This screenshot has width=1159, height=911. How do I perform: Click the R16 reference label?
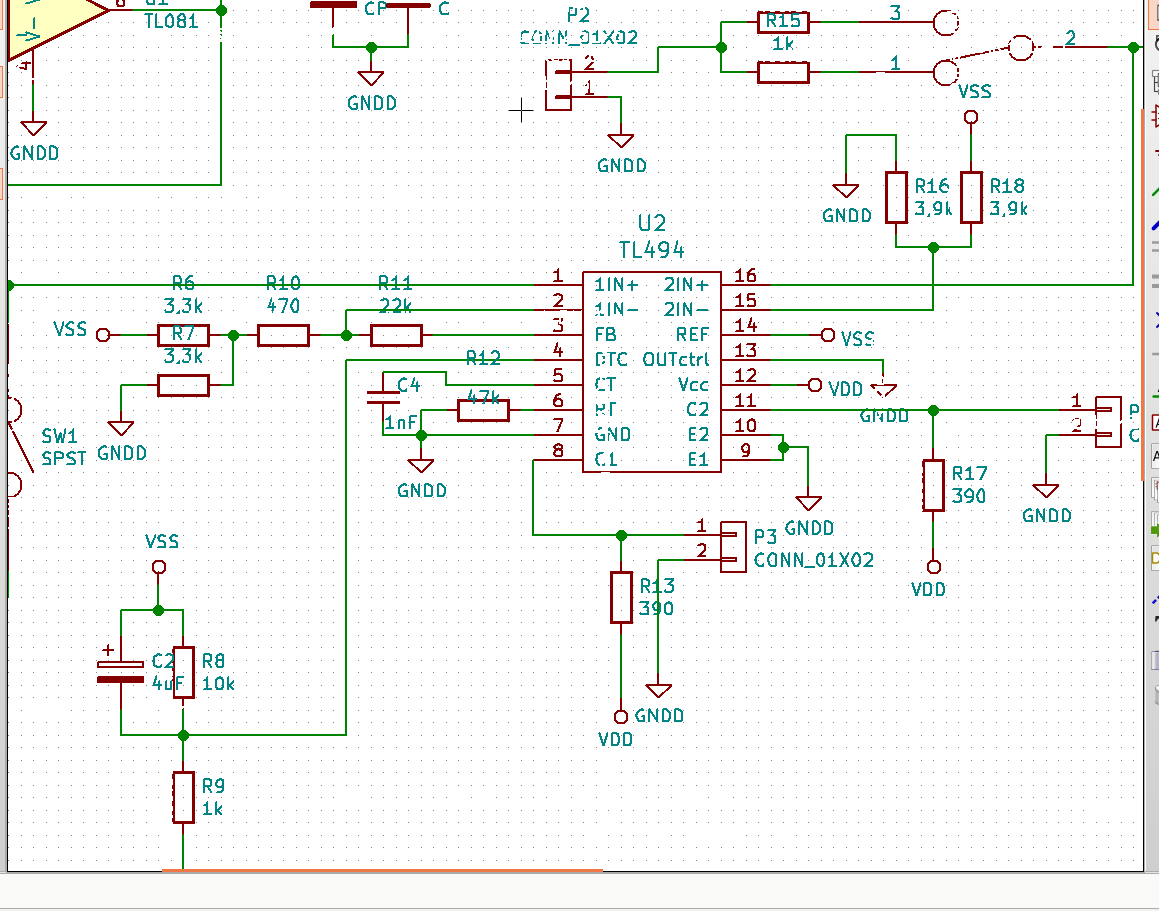tap(931, 186)
